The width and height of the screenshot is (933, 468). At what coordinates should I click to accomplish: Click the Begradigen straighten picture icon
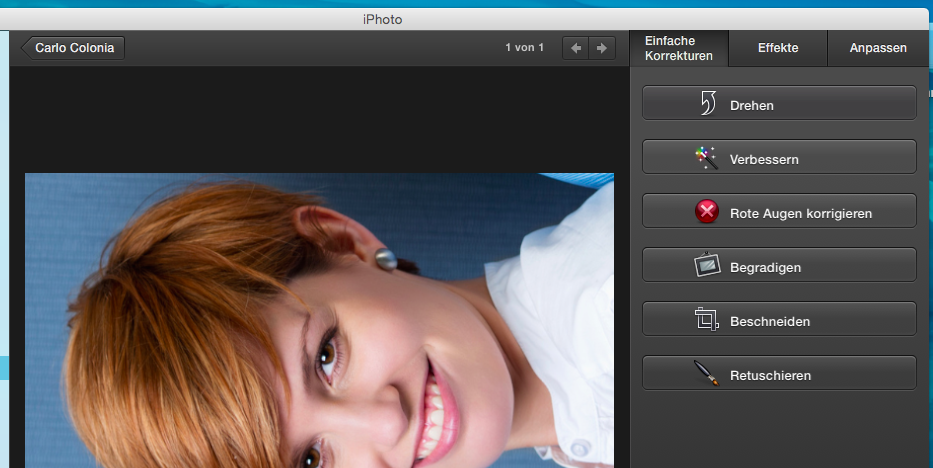tap(707, 265)
